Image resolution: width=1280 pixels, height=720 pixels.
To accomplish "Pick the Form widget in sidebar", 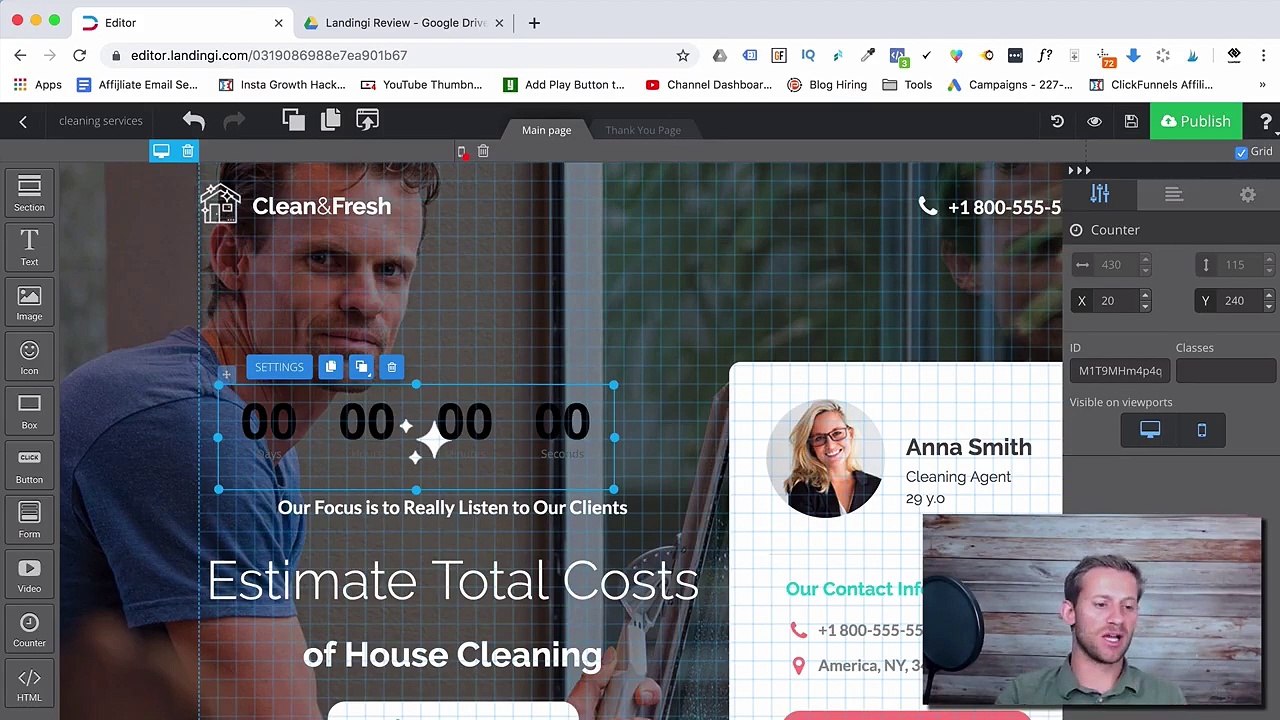I will pos(29,520).
